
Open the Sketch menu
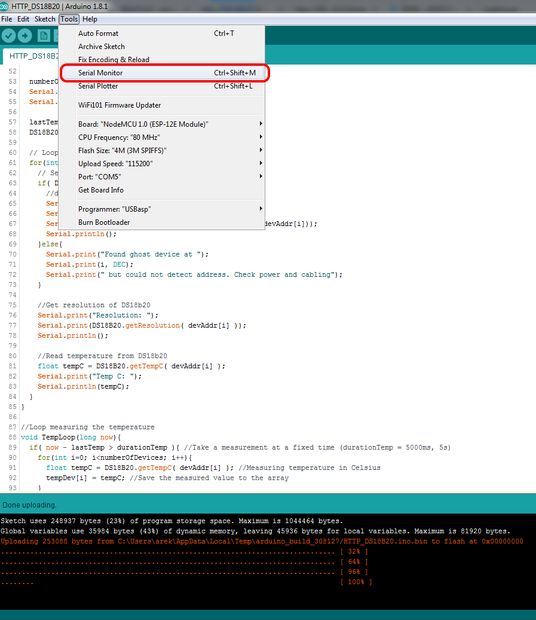[45, 19]
